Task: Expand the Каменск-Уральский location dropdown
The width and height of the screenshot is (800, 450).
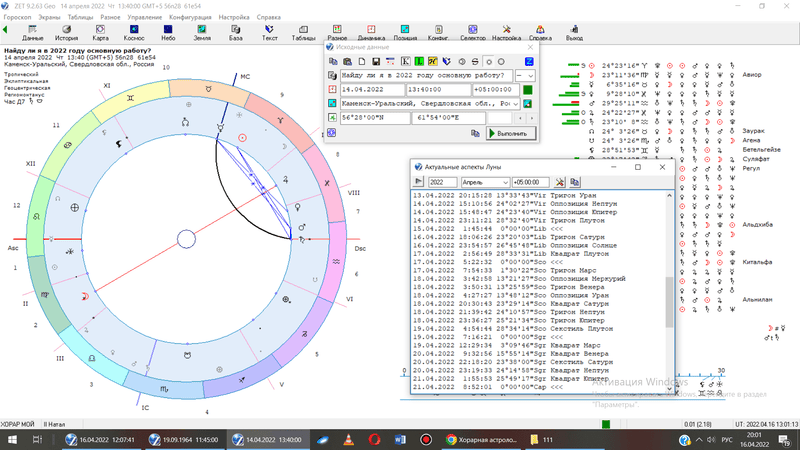Action: [x=517, y=103]
